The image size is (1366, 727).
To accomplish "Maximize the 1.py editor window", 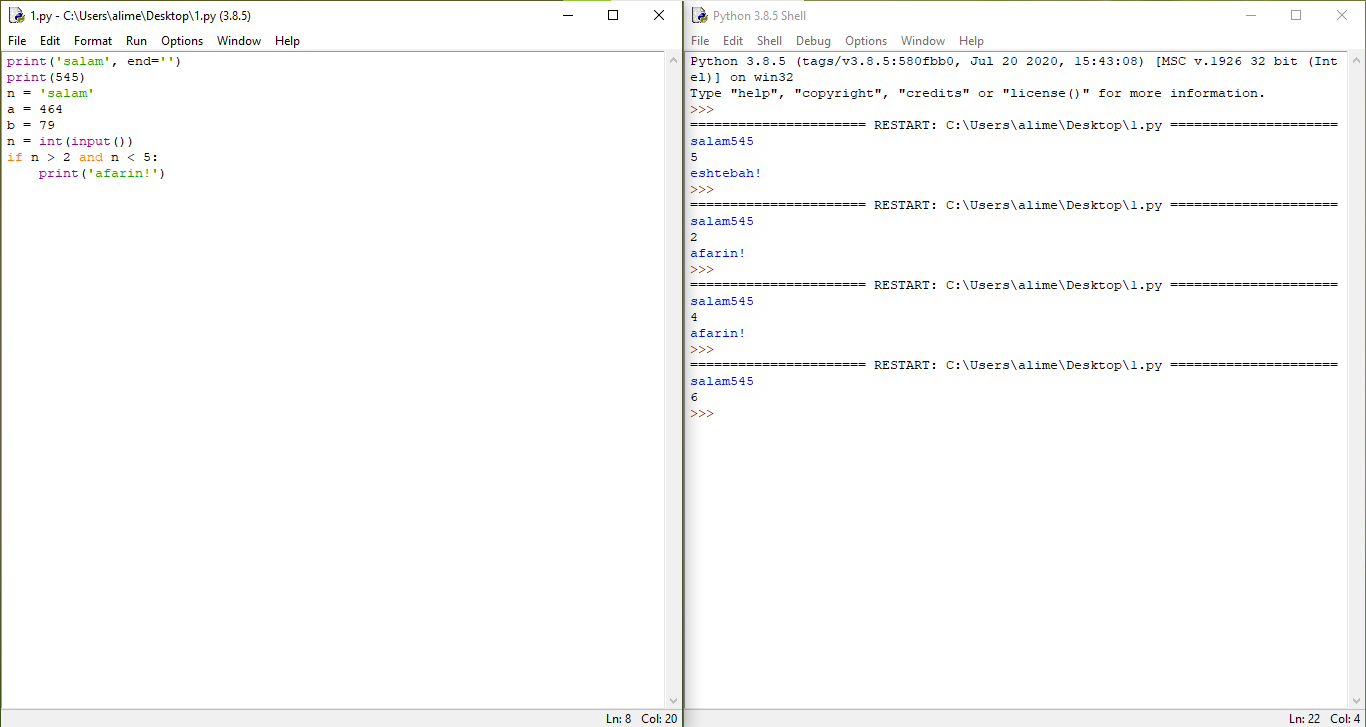I will pos(613,15).
